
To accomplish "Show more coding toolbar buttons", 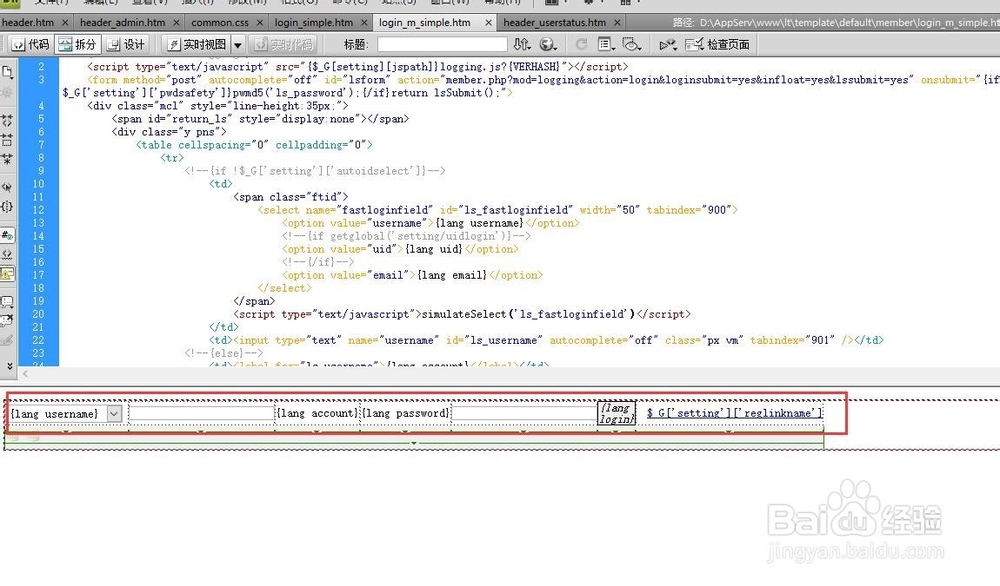I will coord(9,366).
